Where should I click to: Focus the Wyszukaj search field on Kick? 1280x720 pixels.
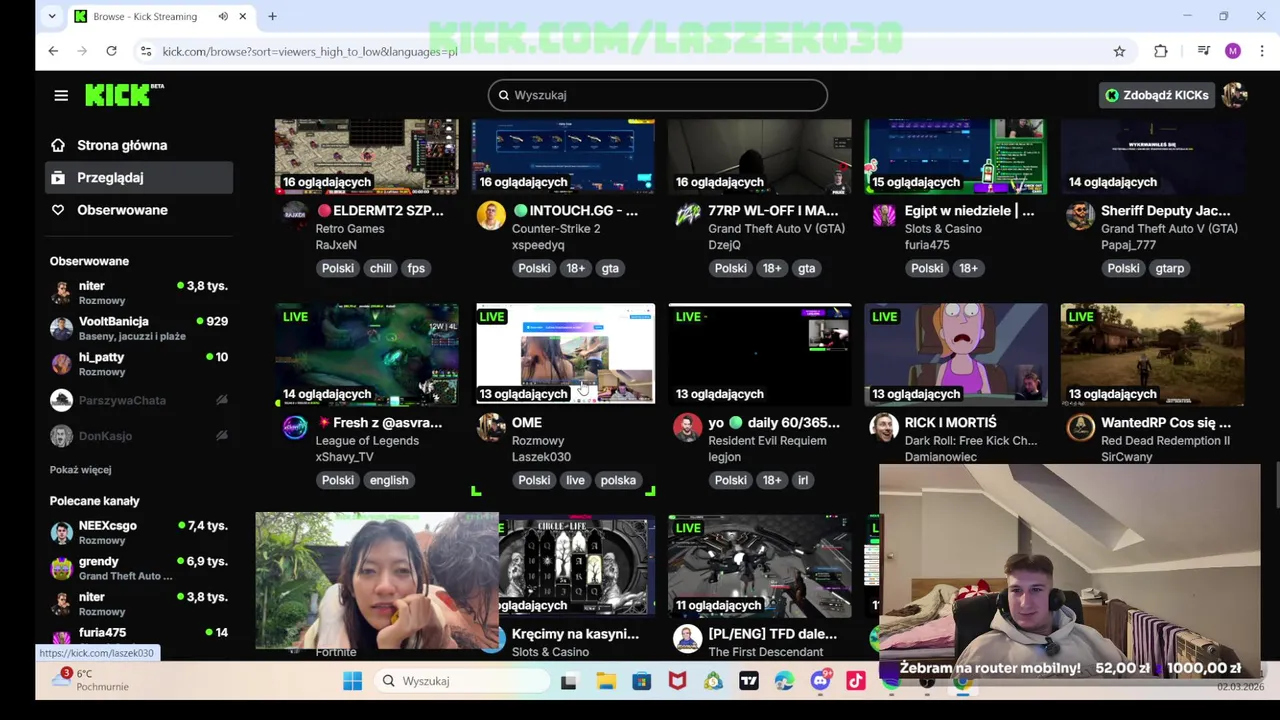pyautogui.click(x=657, y=95)
